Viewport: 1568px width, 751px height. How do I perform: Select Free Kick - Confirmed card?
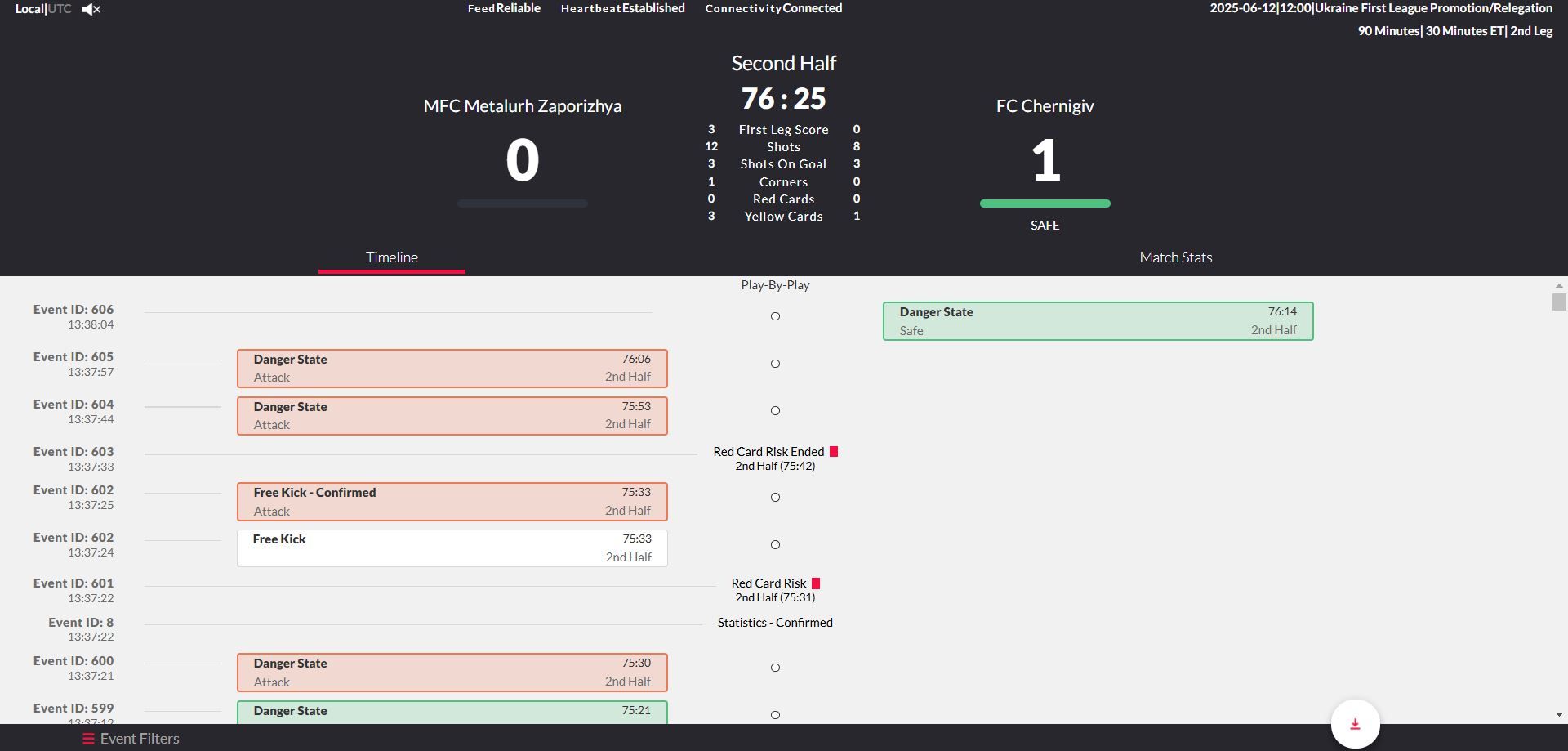(452, 502)
